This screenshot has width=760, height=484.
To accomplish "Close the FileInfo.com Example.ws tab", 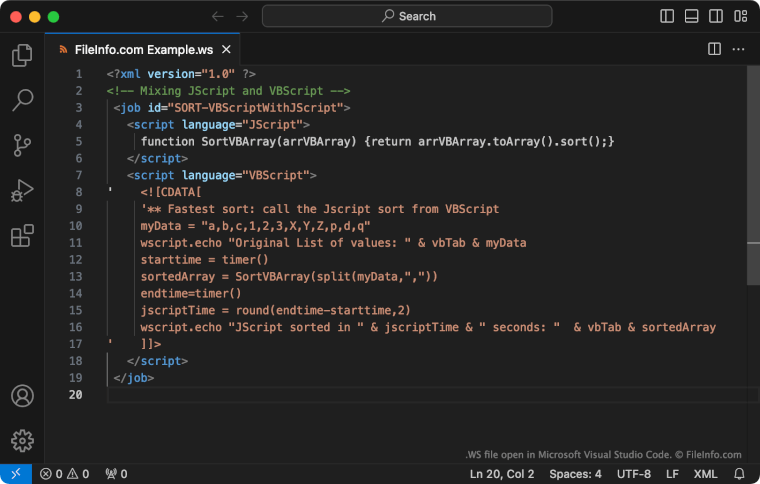I will click(227, 49).
